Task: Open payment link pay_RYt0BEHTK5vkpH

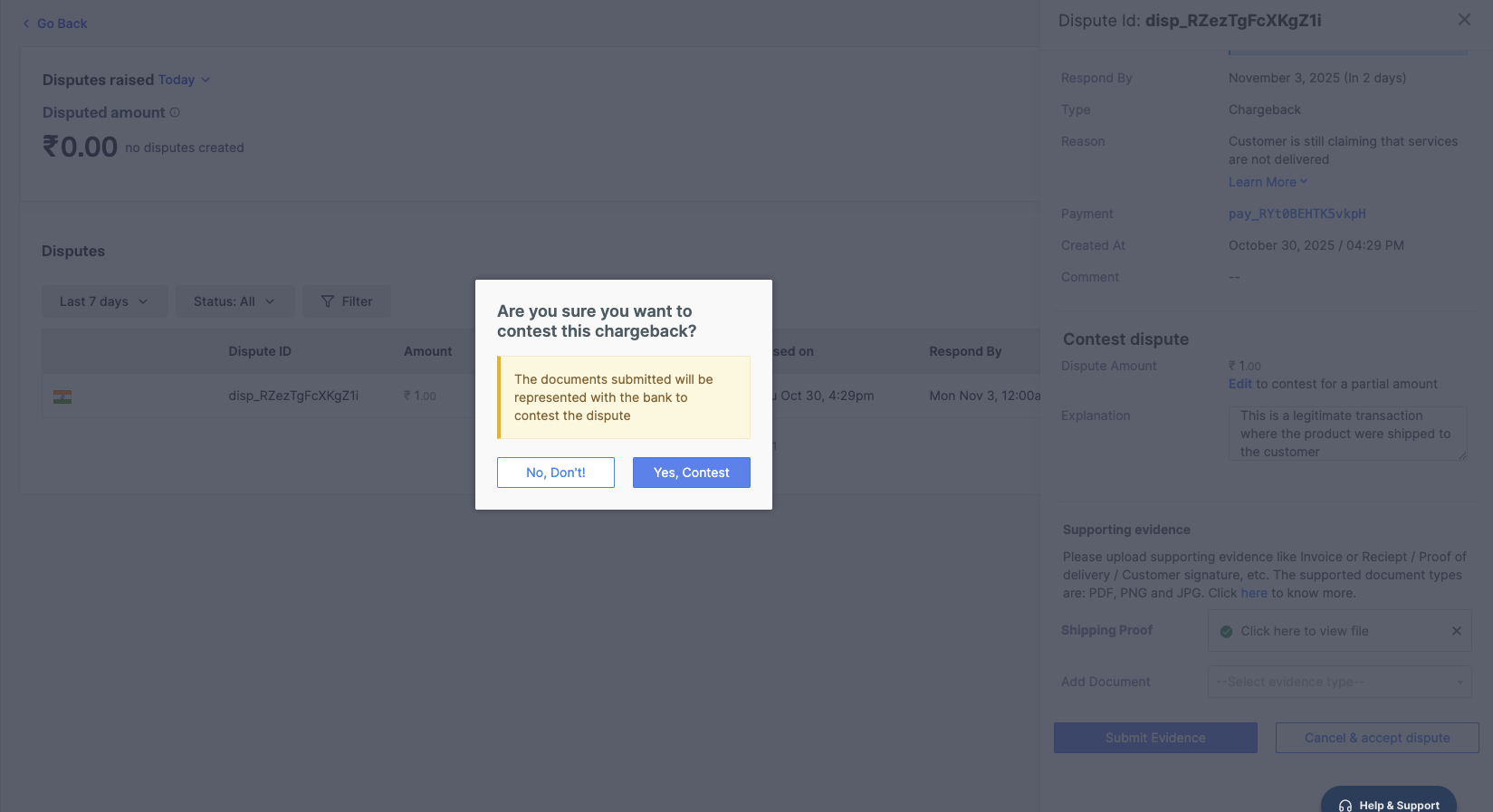Action: (1297, 214)
